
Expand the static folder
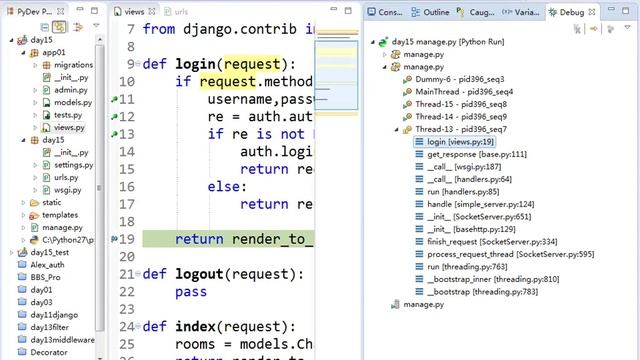coord(24,202)
